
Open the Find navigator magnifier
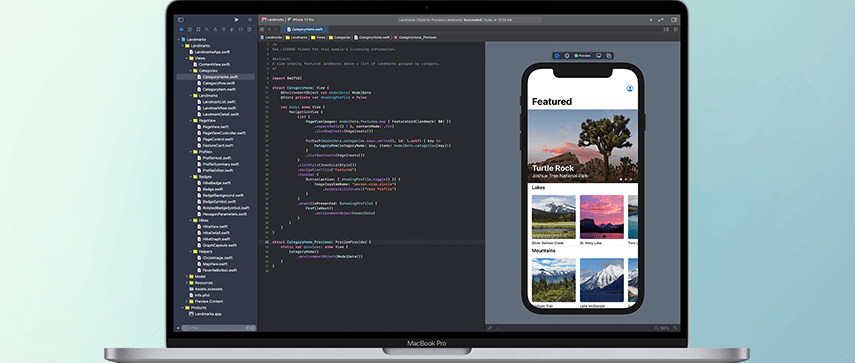point(207,29)
